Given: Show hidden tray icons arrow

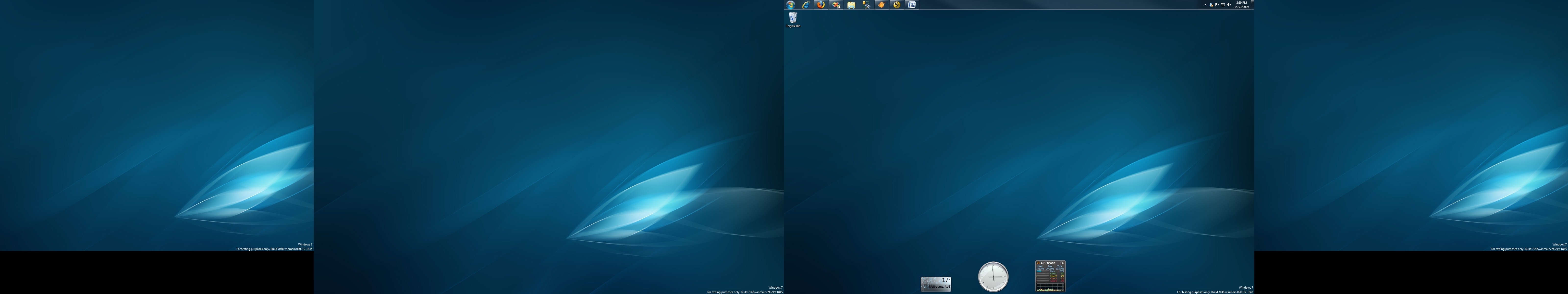Looking at the screenshot, I should (1205, 5).
